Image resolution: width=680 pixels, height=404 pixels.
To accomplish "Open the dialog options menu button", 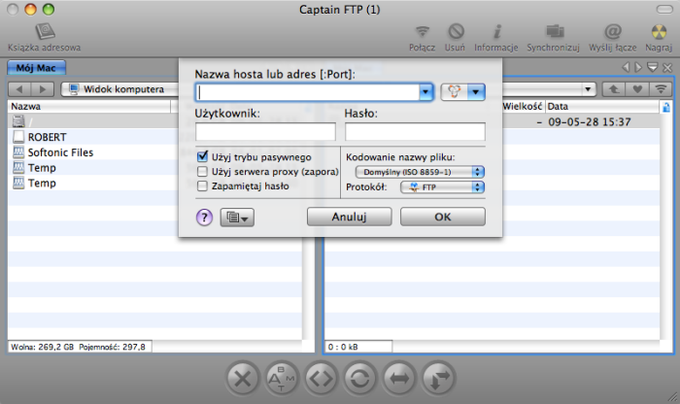I will click(x=237, y=217).
